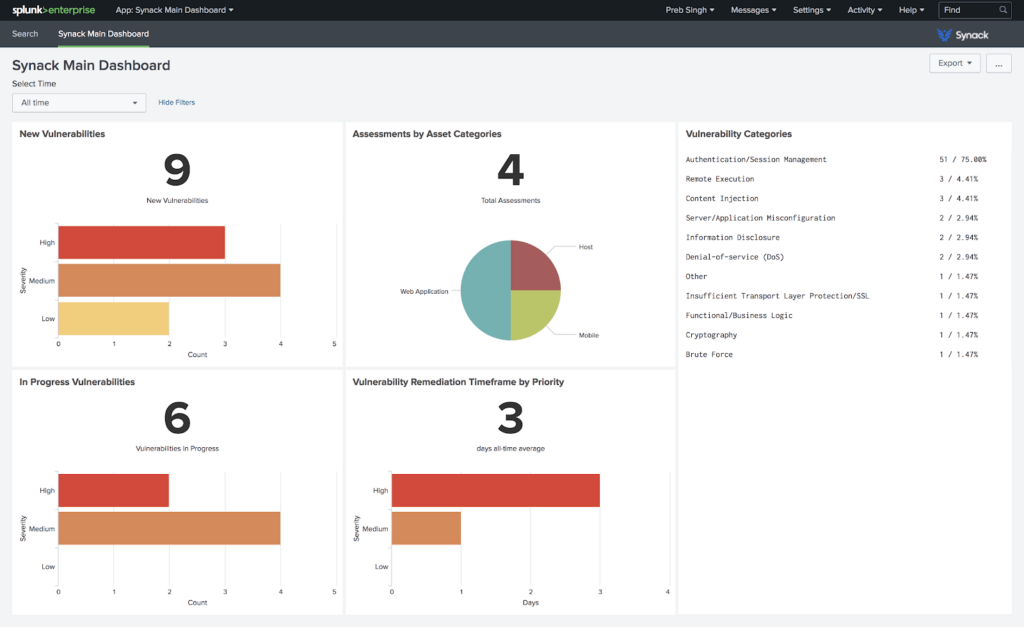Viewport: 1024px width, 627px height.
Task: Click the Host slice of the assessments pie
Action: pos(530,265)
